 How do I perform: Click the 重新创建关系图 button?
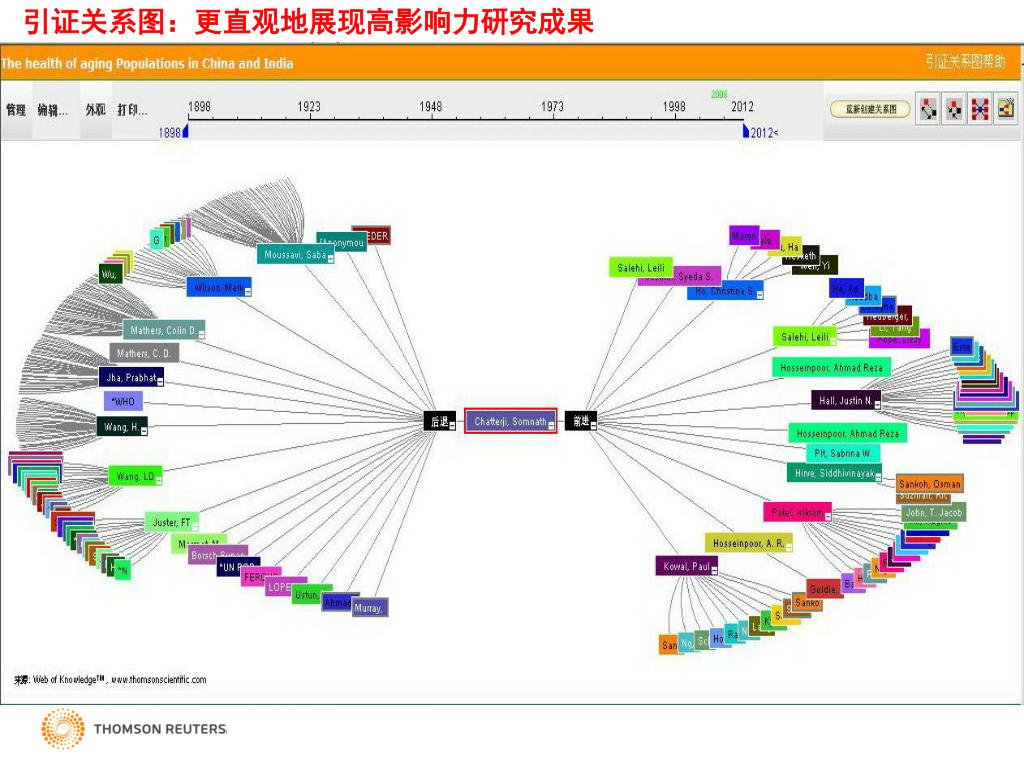[x=870, y=109]
